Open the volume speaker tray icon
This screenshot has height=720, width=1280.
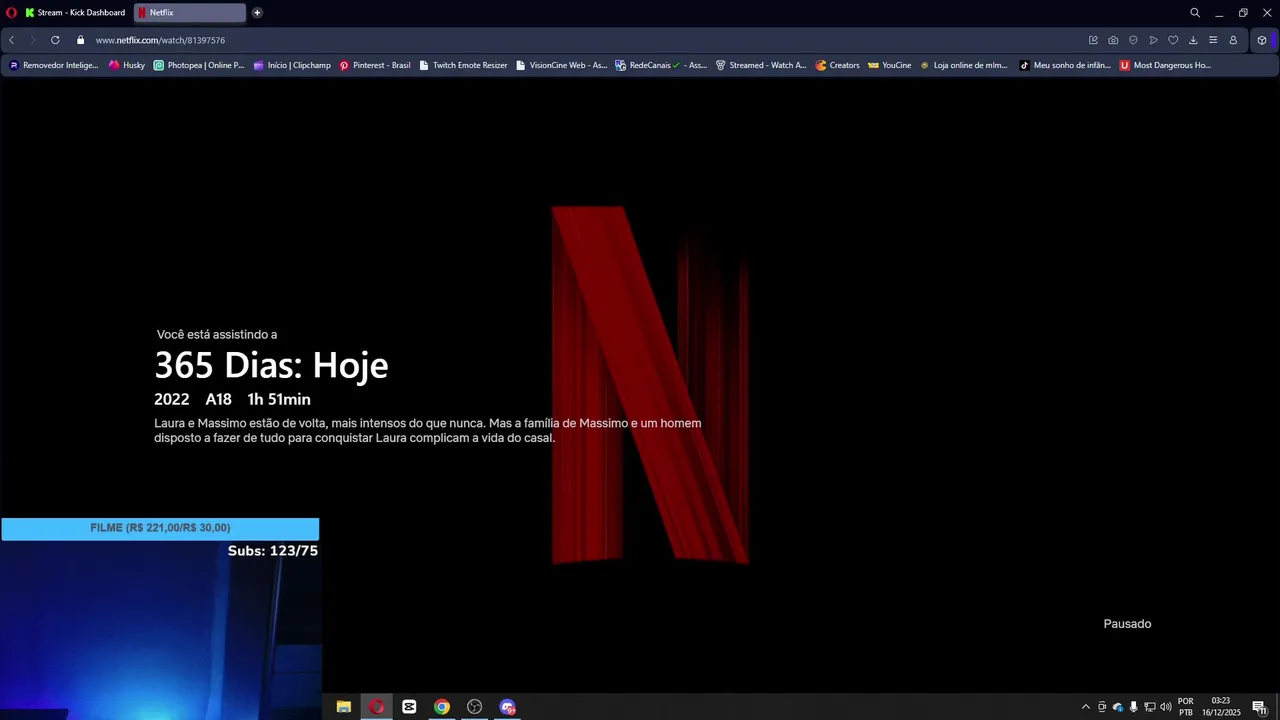1166,707
